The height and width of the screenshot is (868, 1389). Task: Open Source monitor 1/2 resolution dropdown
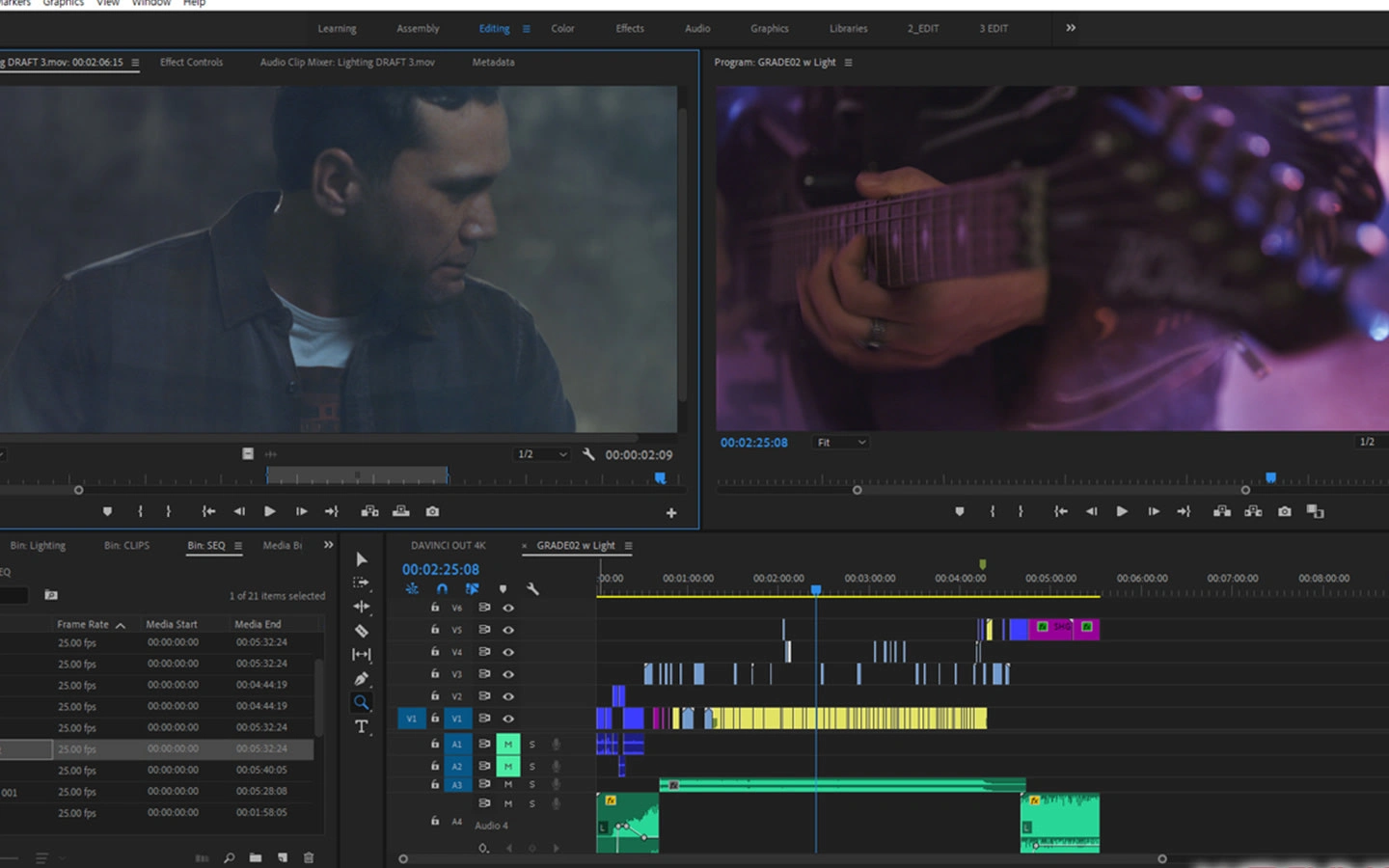[542, 454]
